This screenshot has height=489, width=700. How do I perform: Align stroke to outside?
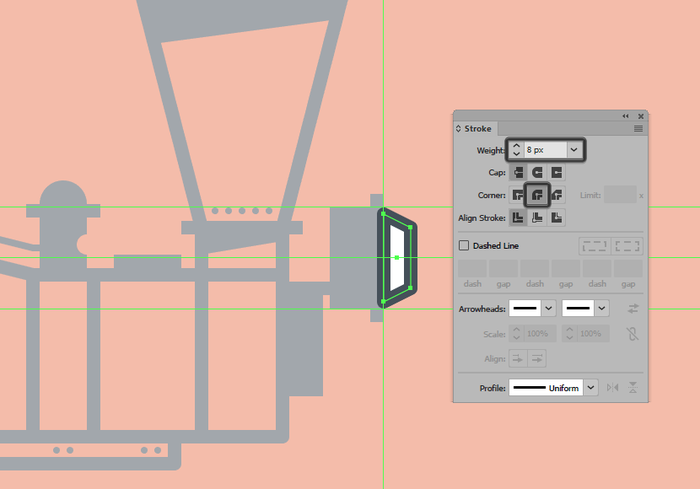(x=557, y=217)
